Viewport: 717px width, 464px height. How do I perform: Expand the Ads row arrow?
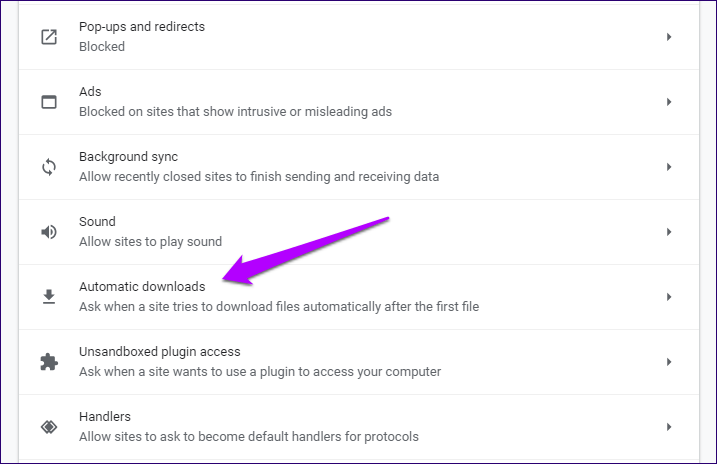[669, 102]
